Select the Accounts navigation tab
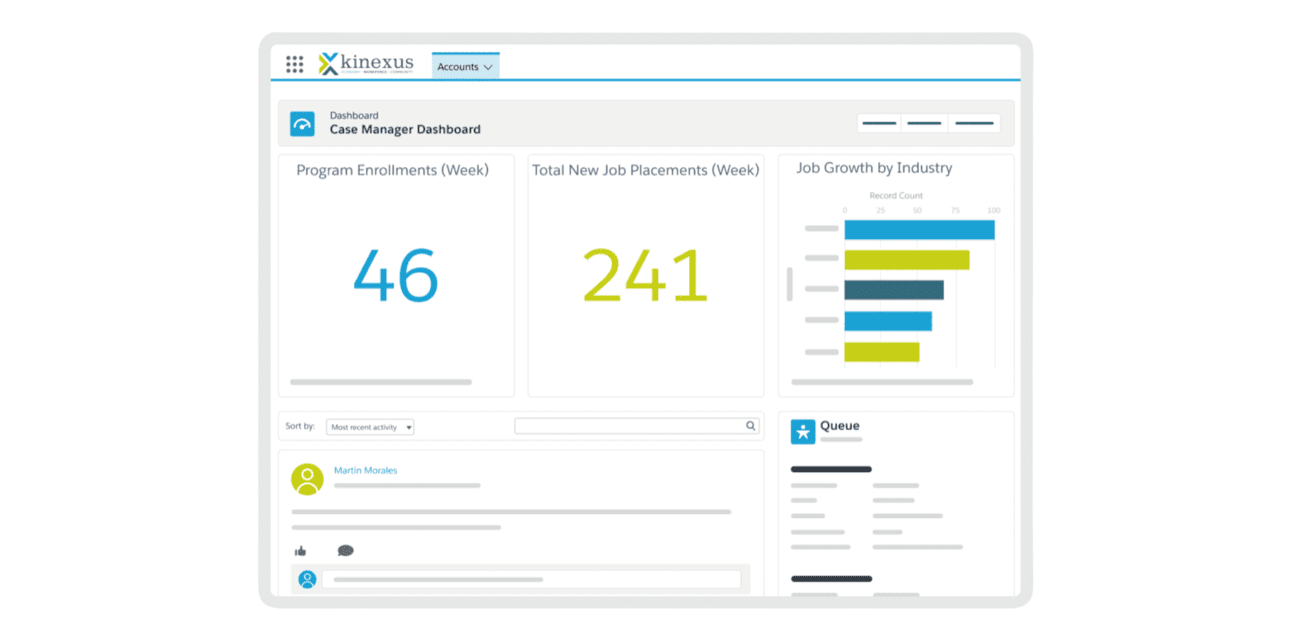Viewport: 1291px width, 640px height. 458,67
